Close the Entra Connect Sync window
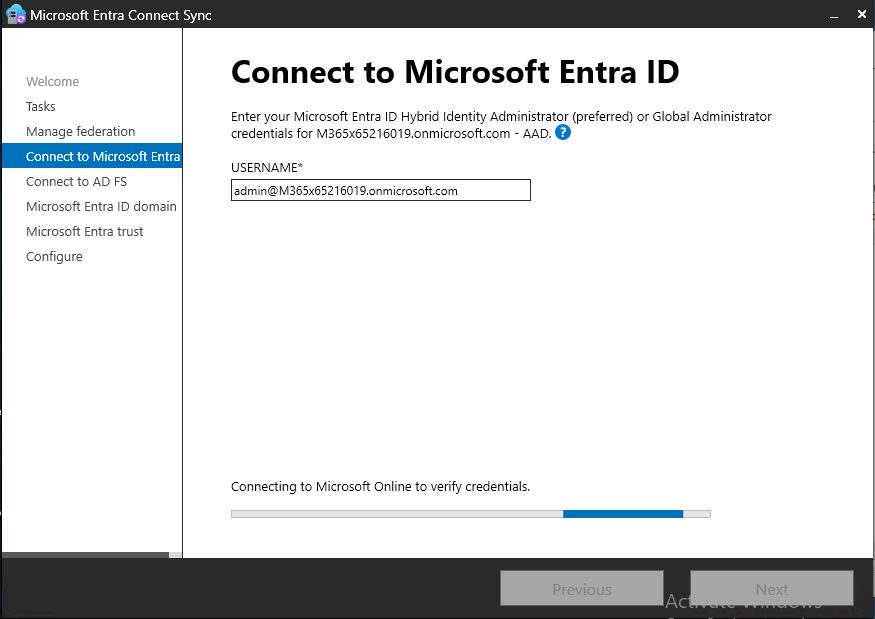This screenshot has height=619, width=875. (861, 15)
